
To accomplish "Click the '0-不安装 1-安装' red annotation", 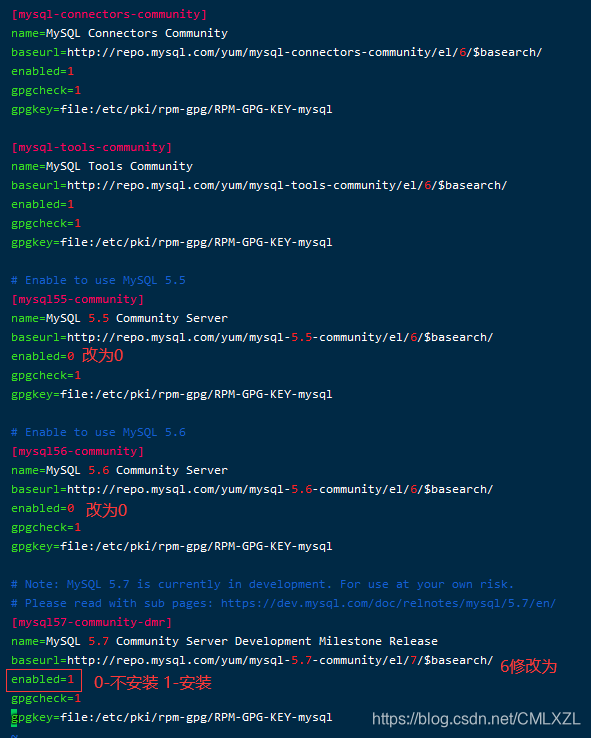I will tap(152, 682).
